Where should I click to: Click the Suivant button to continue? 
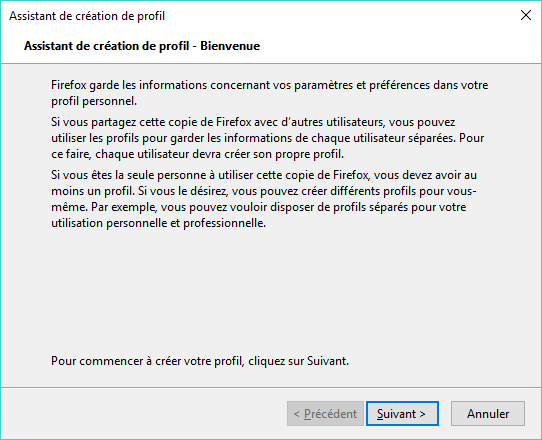pyautogui.click(x=402, y=413)
